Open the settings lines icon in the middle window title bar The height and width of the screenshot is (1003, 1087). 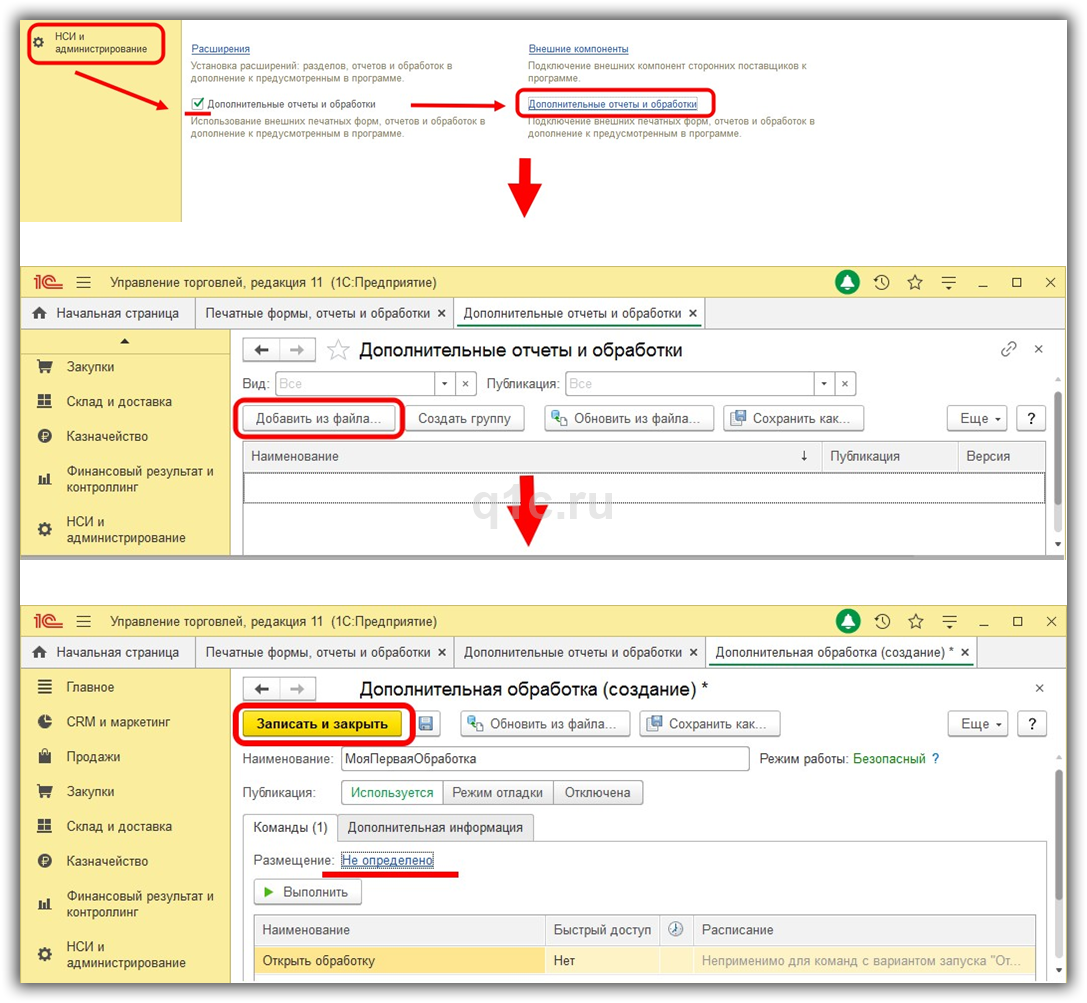948,282
